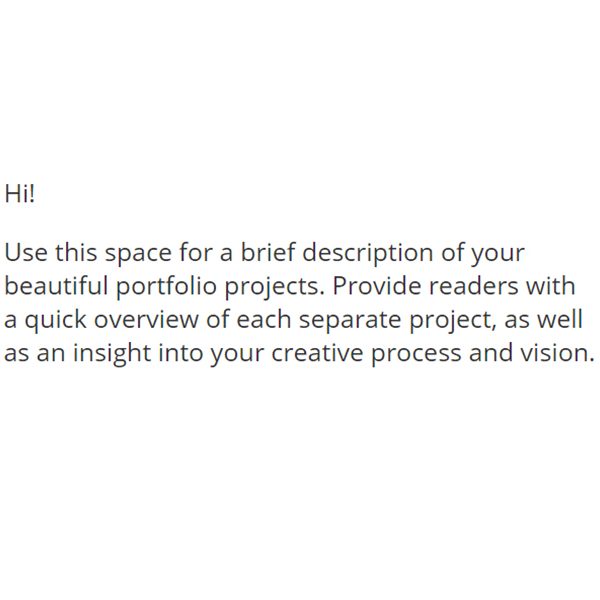Click the word "creative" in last line
This screenshot has width=600, height=600.
click(317, 352)
